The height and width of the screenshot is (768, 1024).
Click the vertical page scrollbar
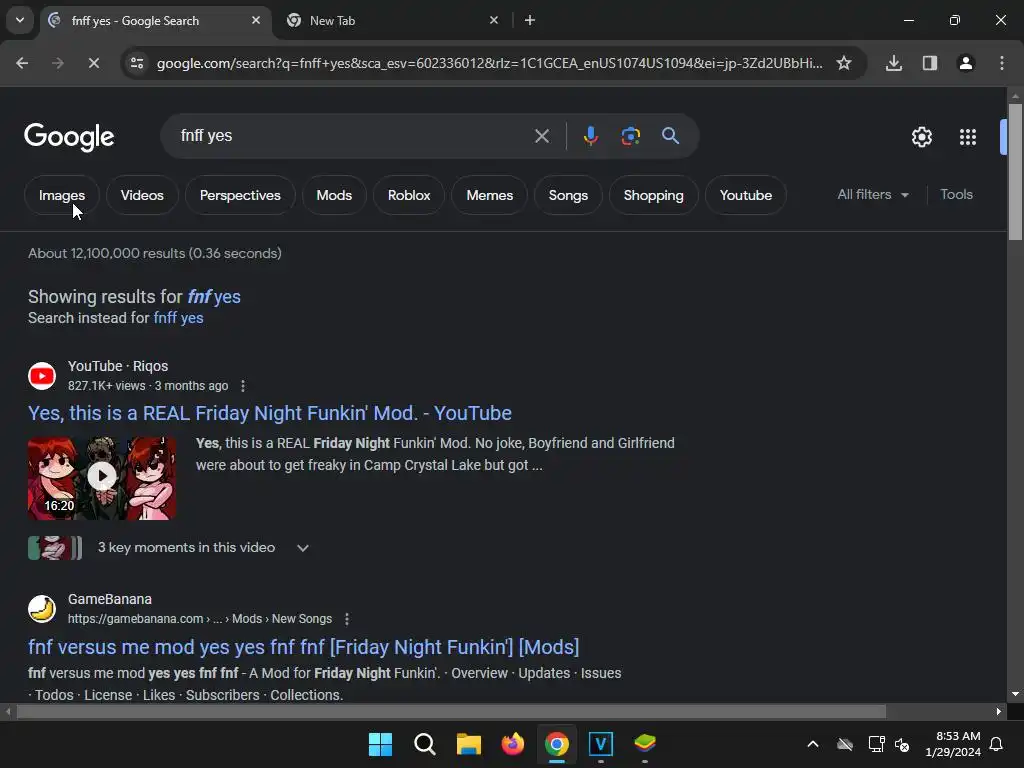(x=1015, y=171)
